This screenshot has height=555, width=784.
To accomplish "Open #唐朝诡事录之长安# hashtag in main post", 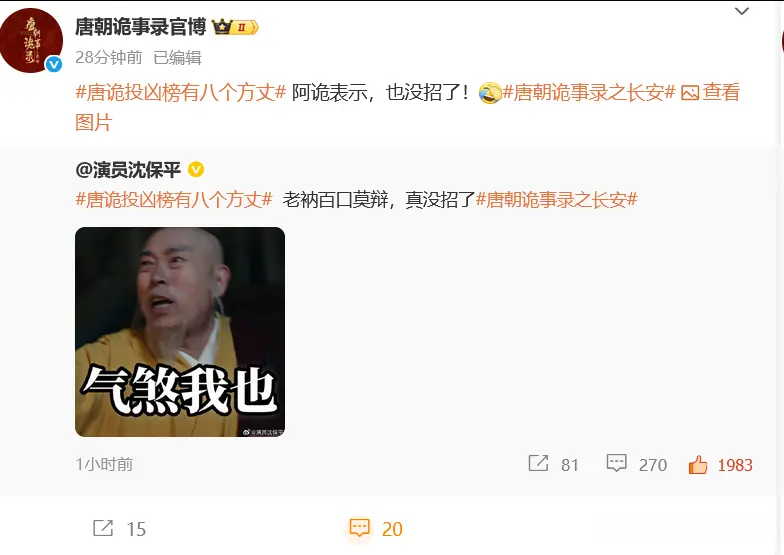I will (589, 93).
